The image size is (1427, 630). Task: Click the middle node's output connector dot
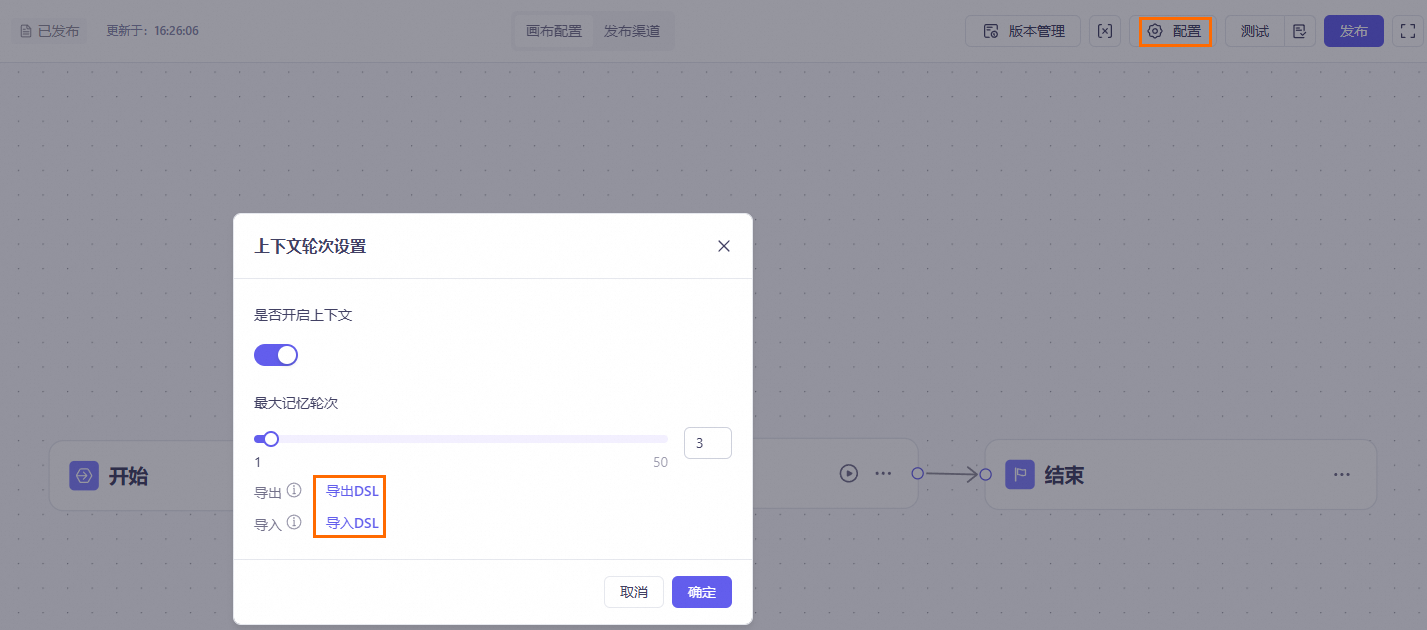point(917,474)
